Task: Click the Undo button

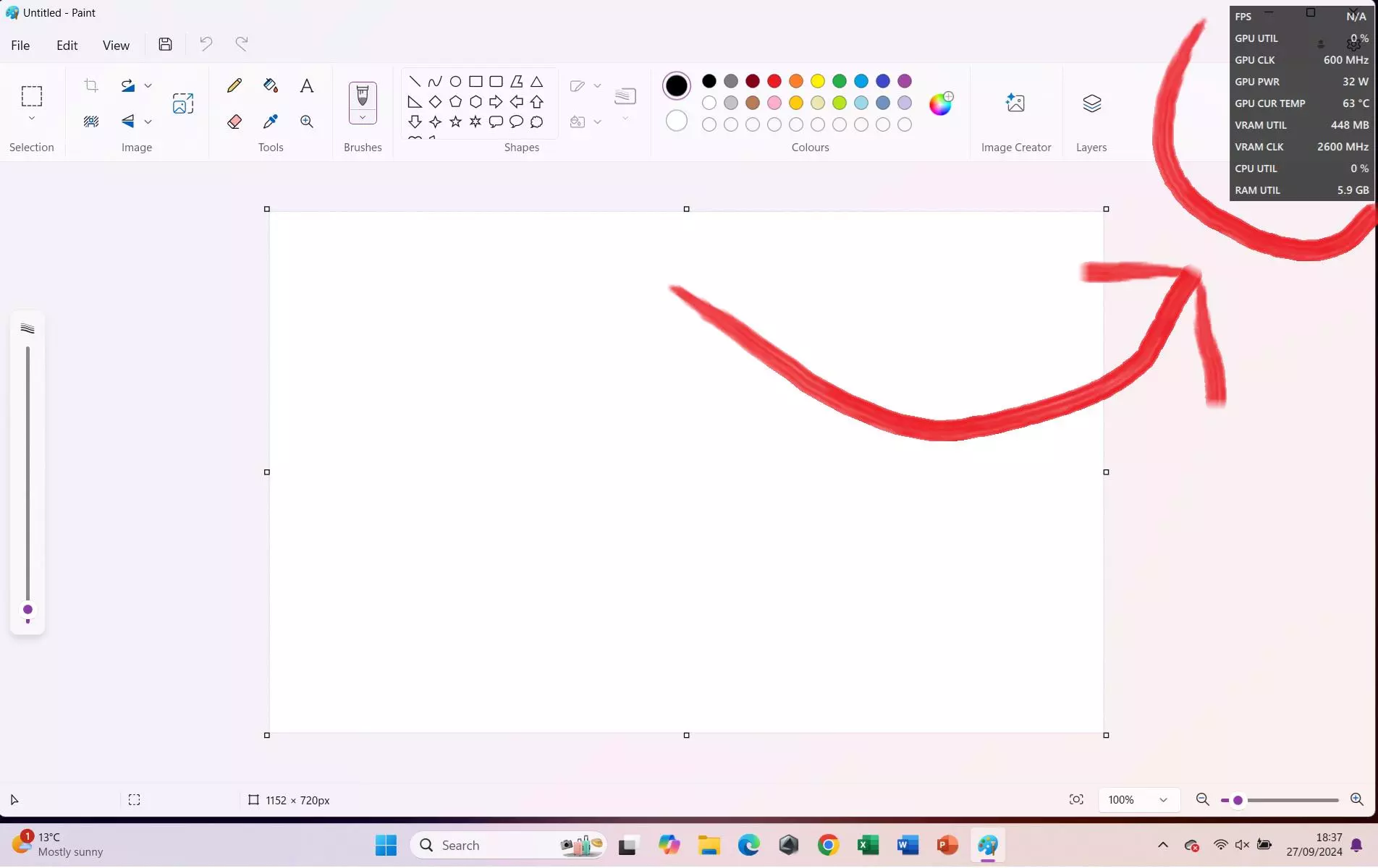Action: pyautogui.click(x=206, y=44)
